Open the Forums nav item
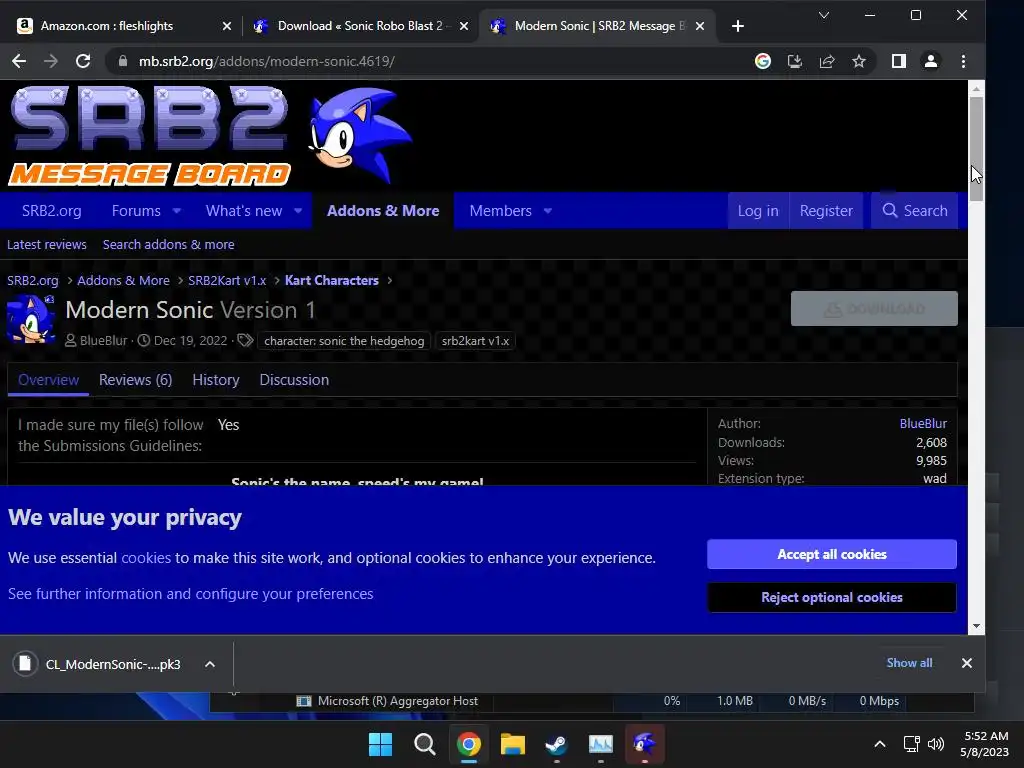 pyautogui.click(x=136, y=211)
